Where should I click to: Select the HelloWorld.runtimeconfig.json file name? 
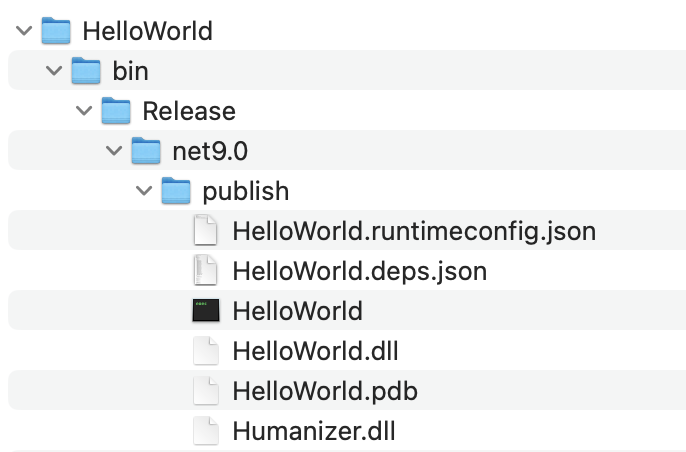pyautogui.click(x=413, y=231)
